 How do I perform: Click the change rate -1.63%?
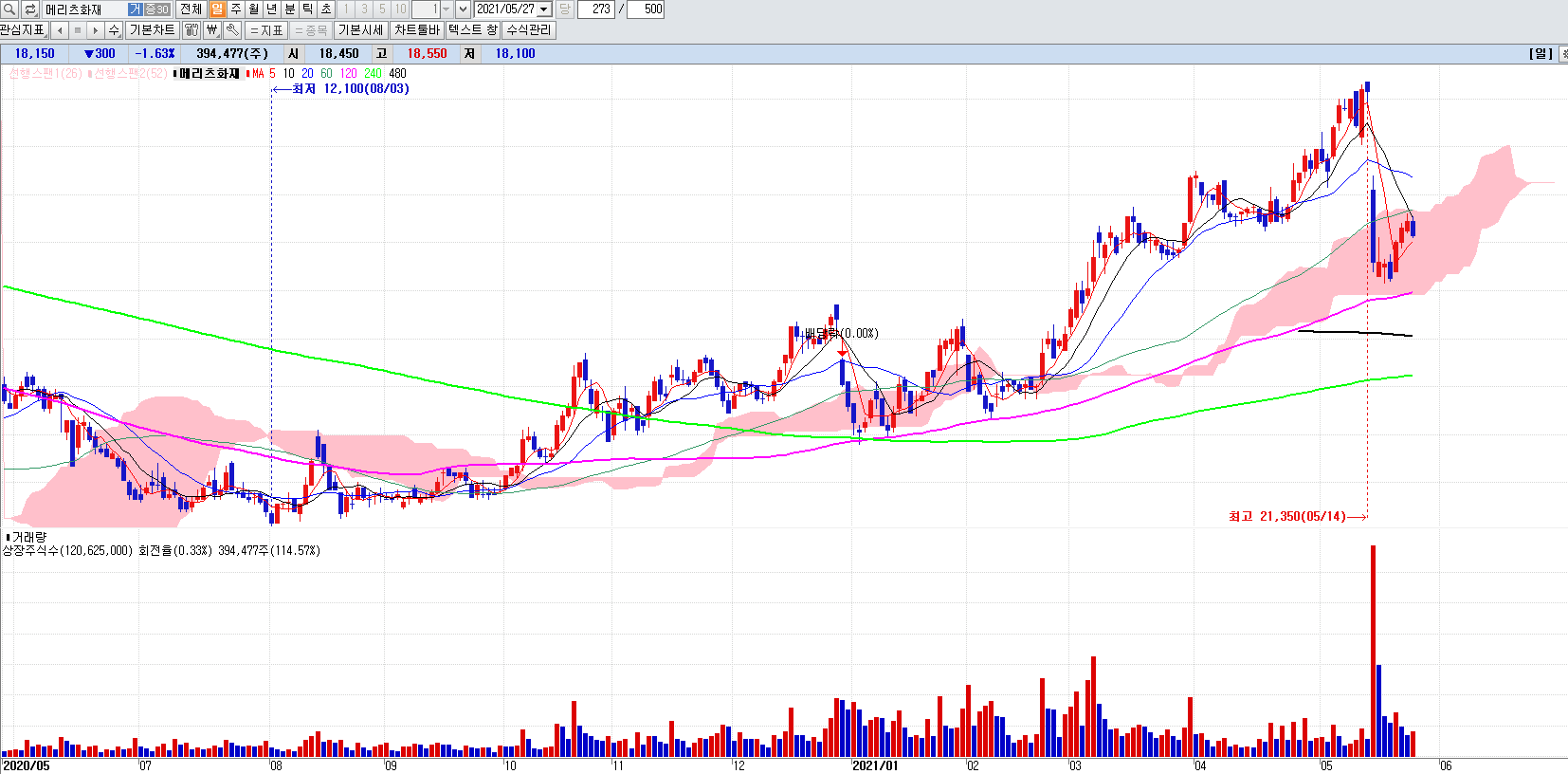click(155, 54)
